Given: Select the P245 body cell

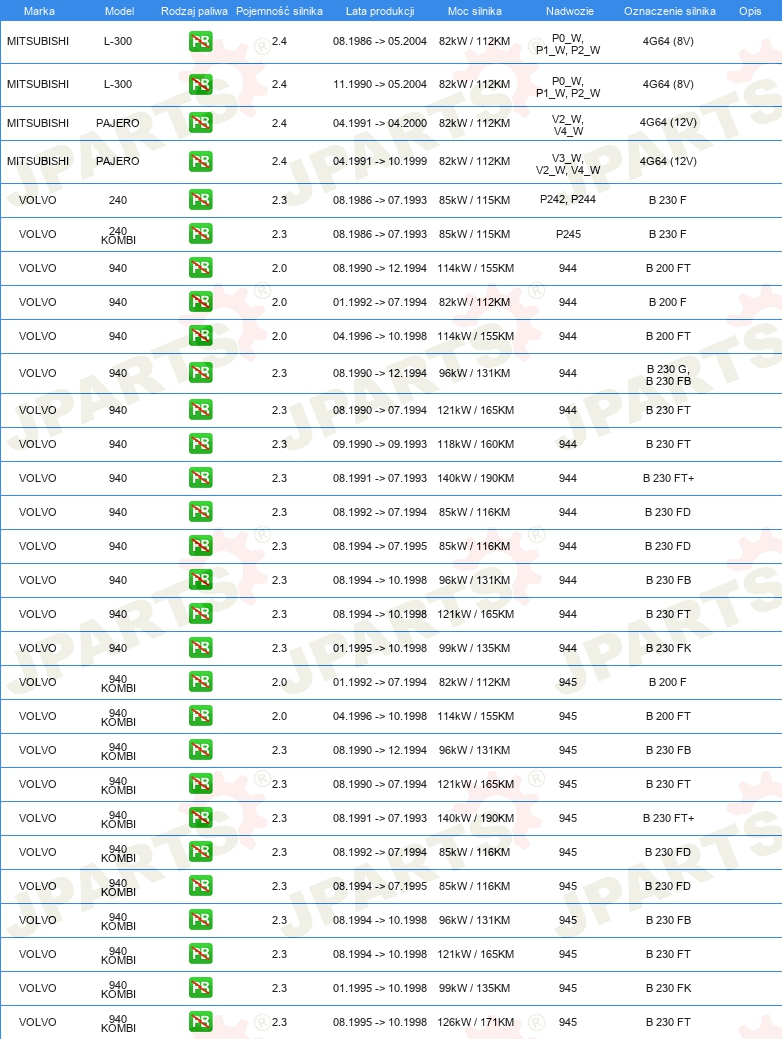Looking at the screenshot, I should pyautogui.click(x=568, y=234).
